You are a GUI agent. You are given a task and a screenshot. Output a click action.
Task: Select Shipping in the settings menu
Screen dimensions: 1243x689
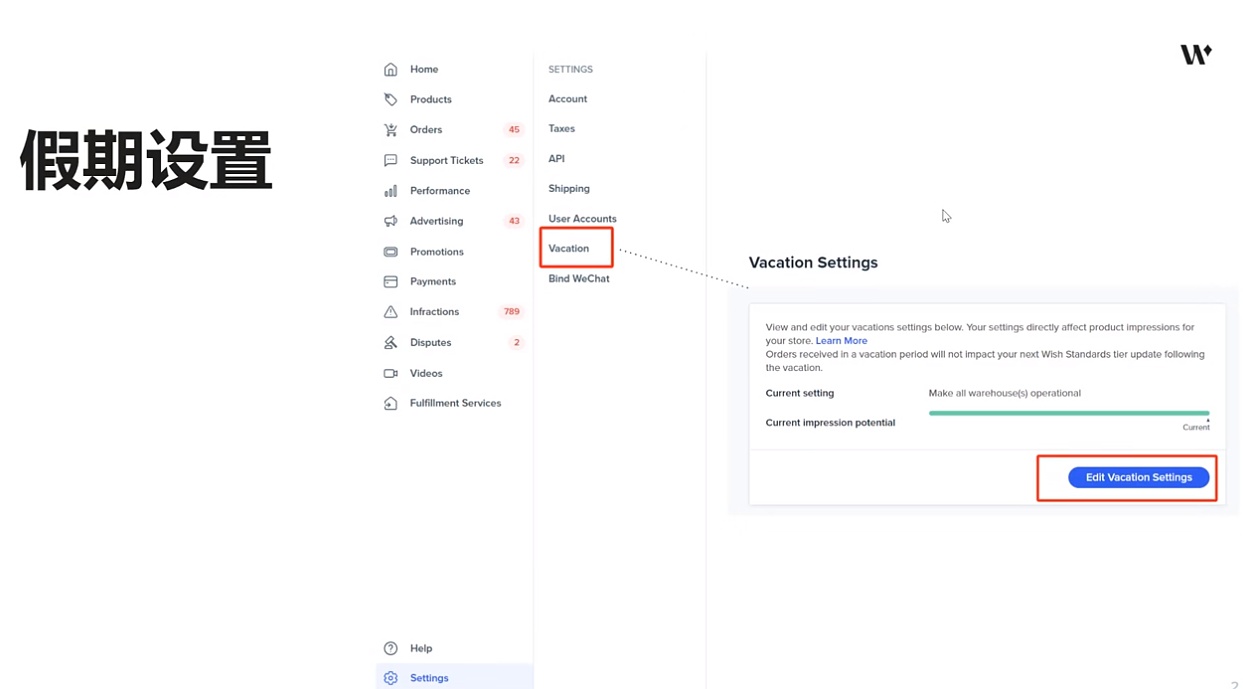click(x=569, y=188)
